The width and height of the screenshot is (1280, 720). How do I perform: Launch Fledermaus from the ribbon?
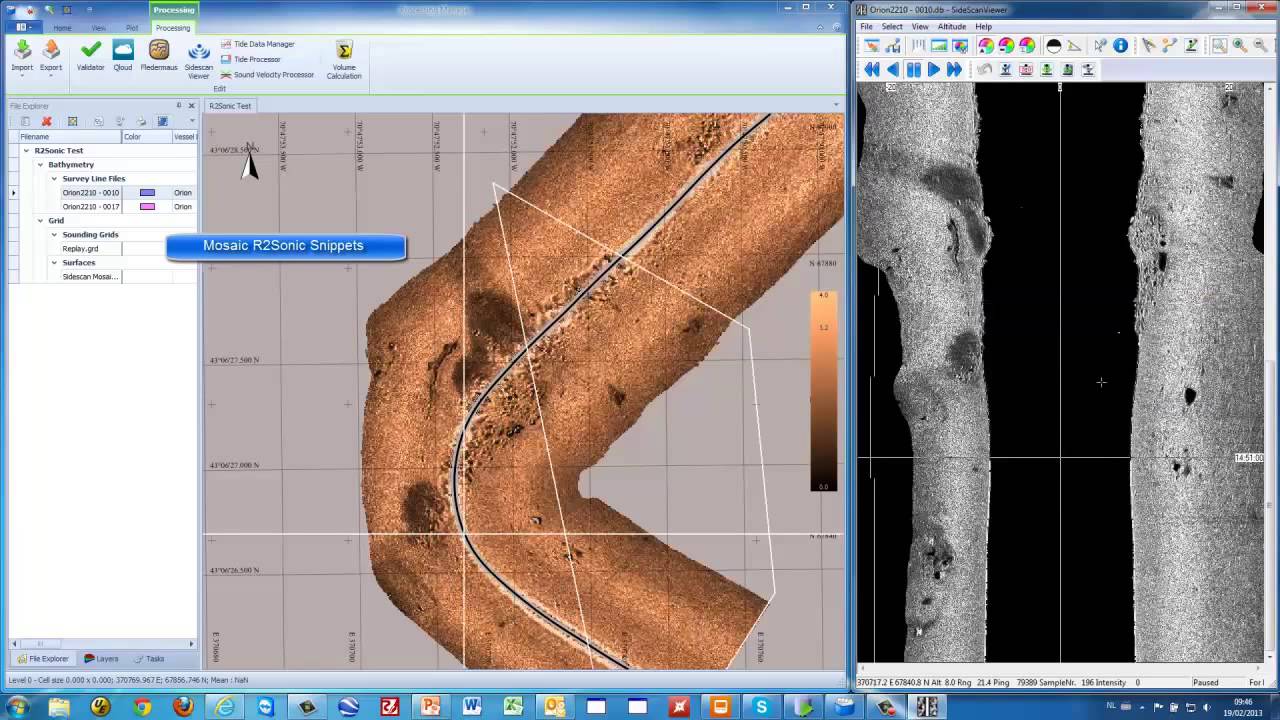point(159,56)
